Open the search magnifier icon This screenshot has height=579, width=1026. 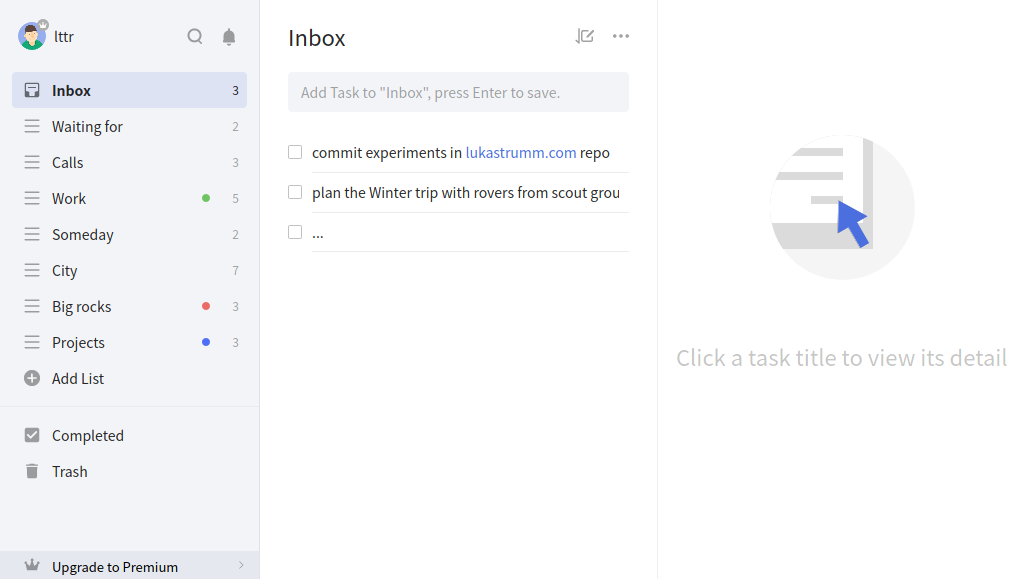coord(194,36)
